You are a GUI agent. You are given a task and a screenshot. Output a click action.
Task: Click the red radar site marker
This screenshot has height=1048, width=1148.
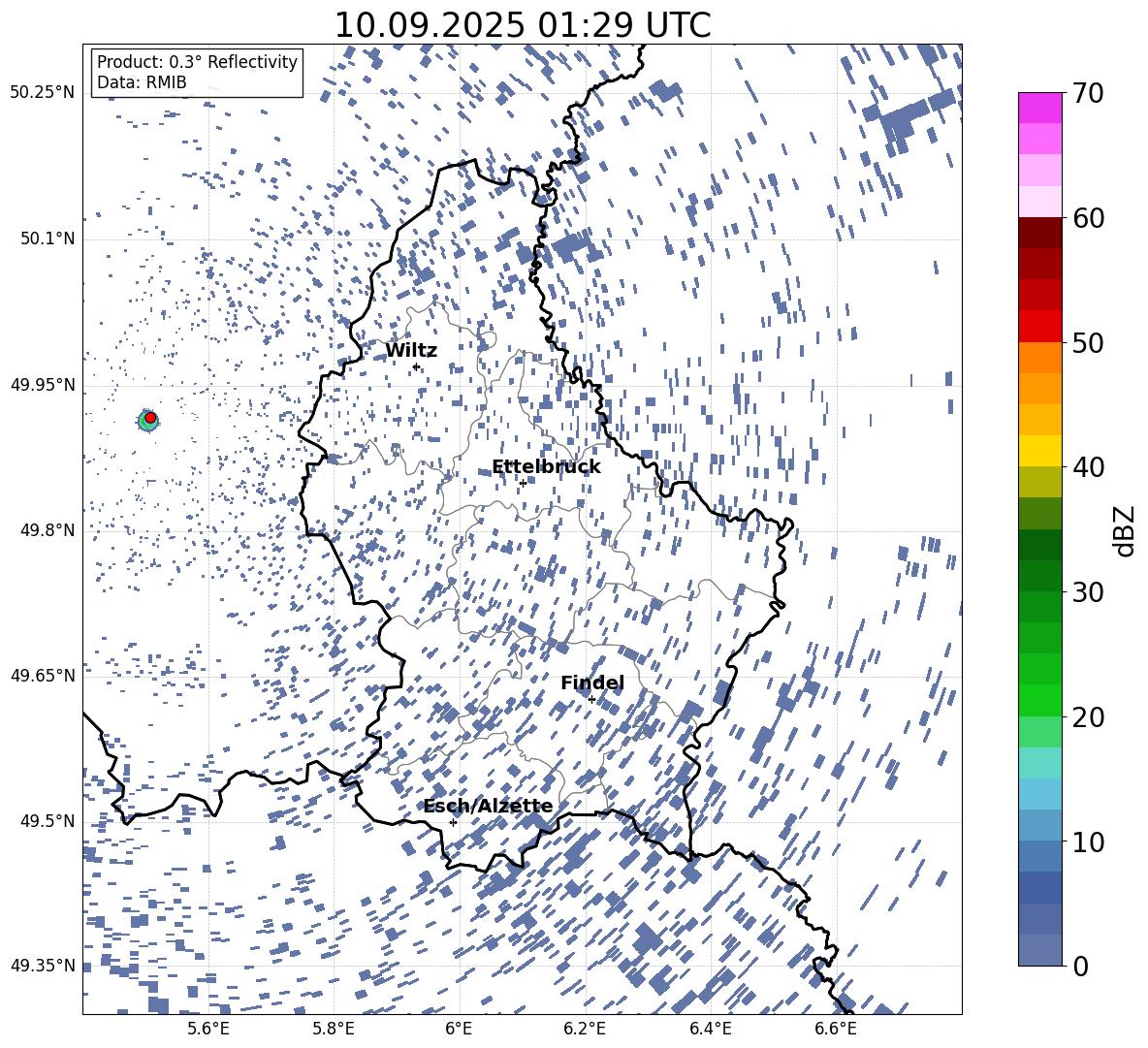(x=150, y=418)
